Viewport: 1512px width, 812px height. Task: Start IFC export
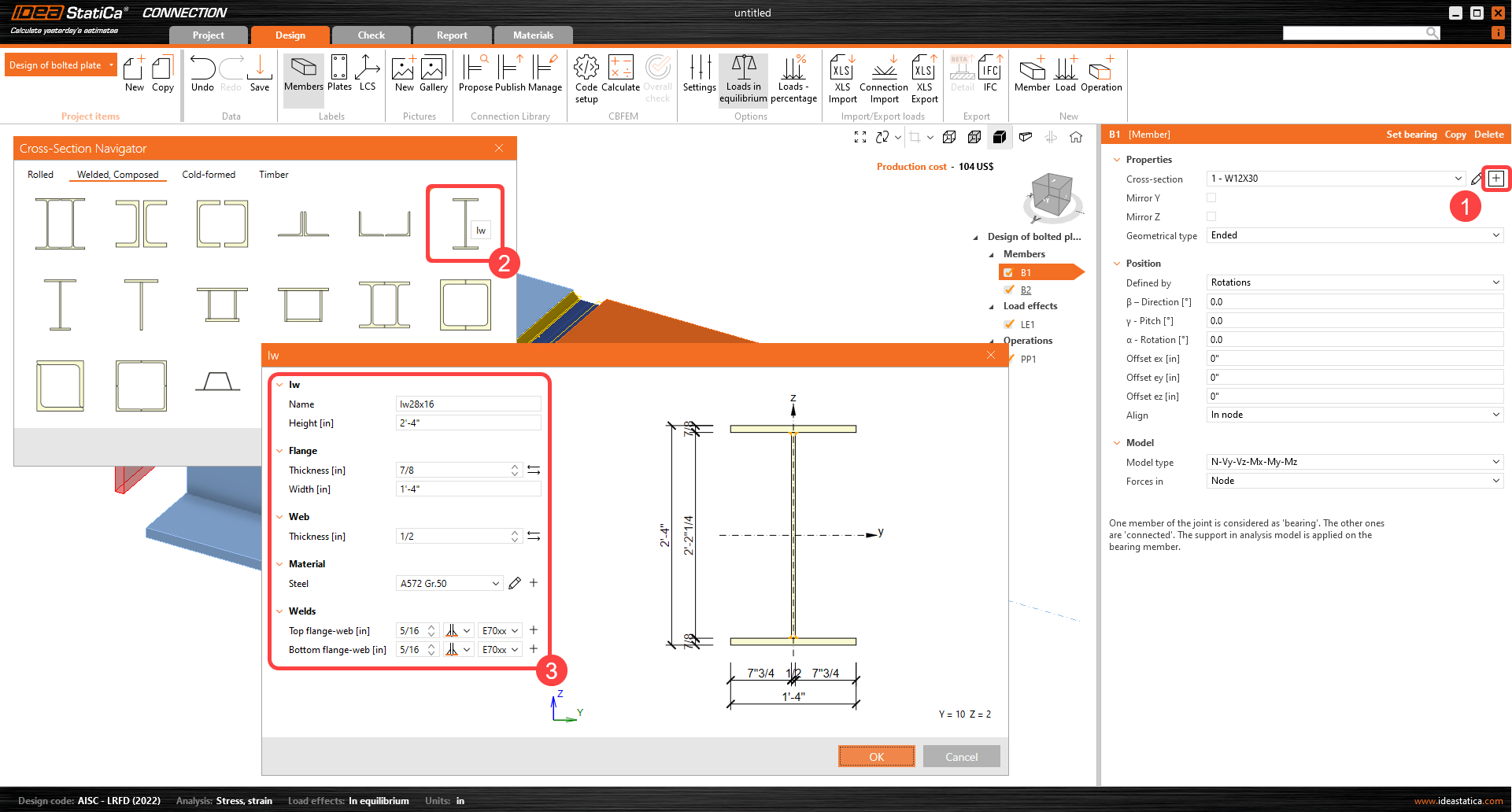[x=989, y=75]
